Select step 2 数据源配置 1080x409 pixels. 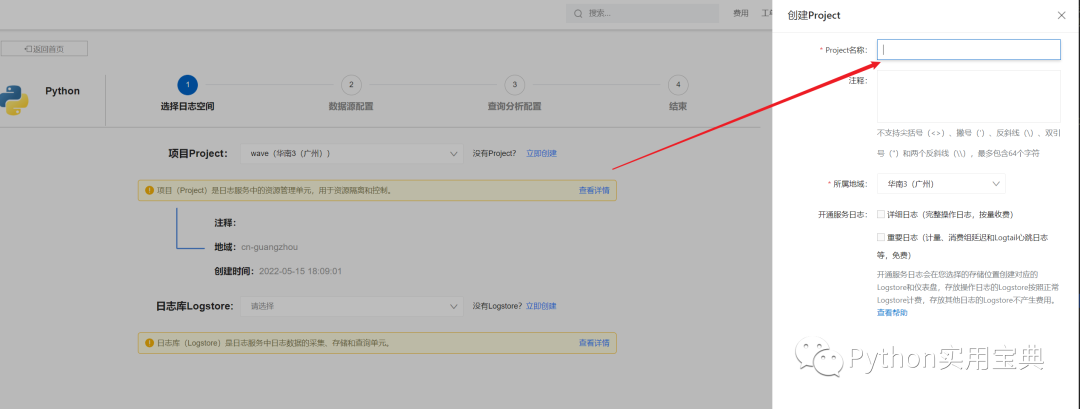[x=351, y=85]
